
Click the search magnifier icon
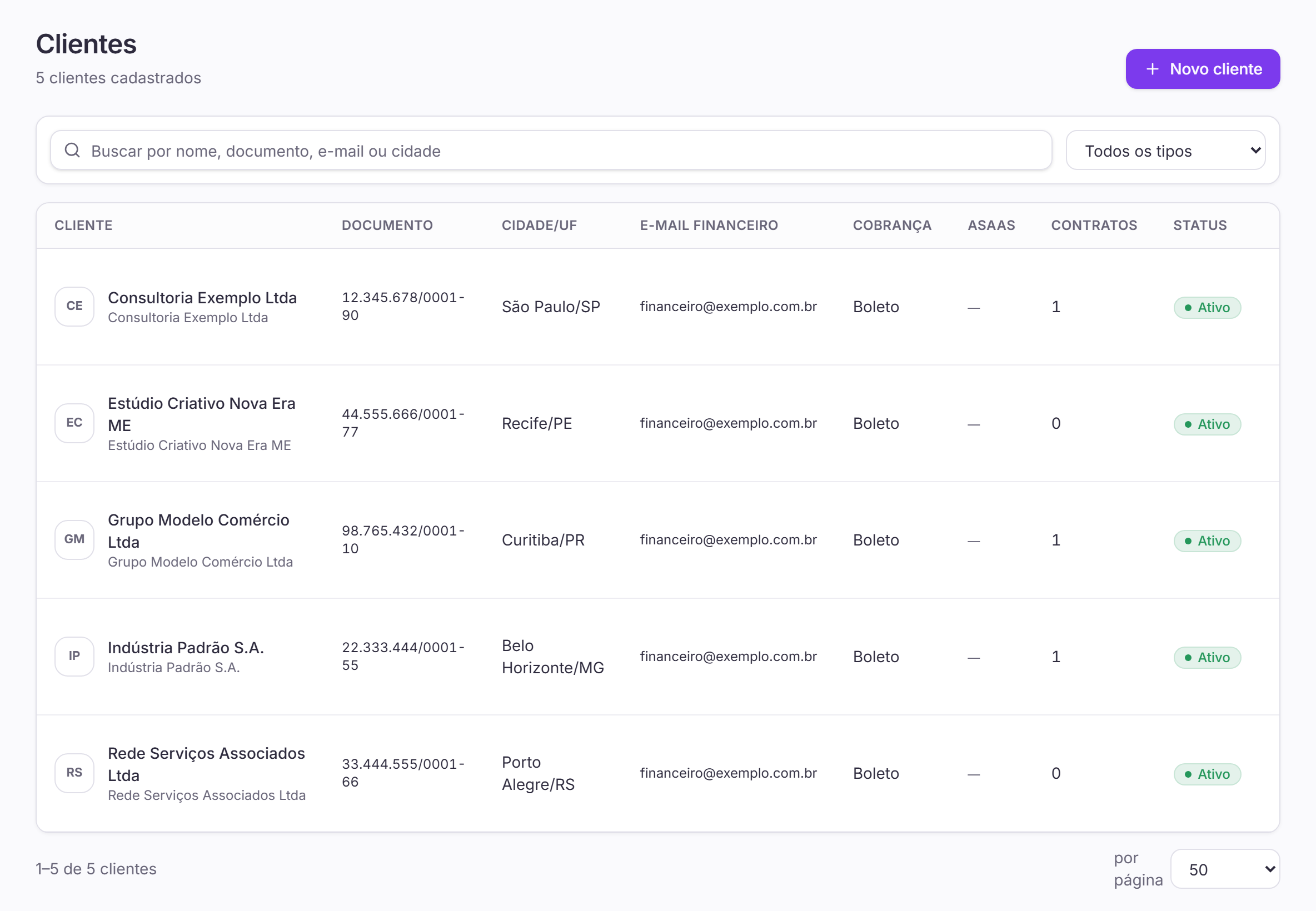[x=72, y=150]
